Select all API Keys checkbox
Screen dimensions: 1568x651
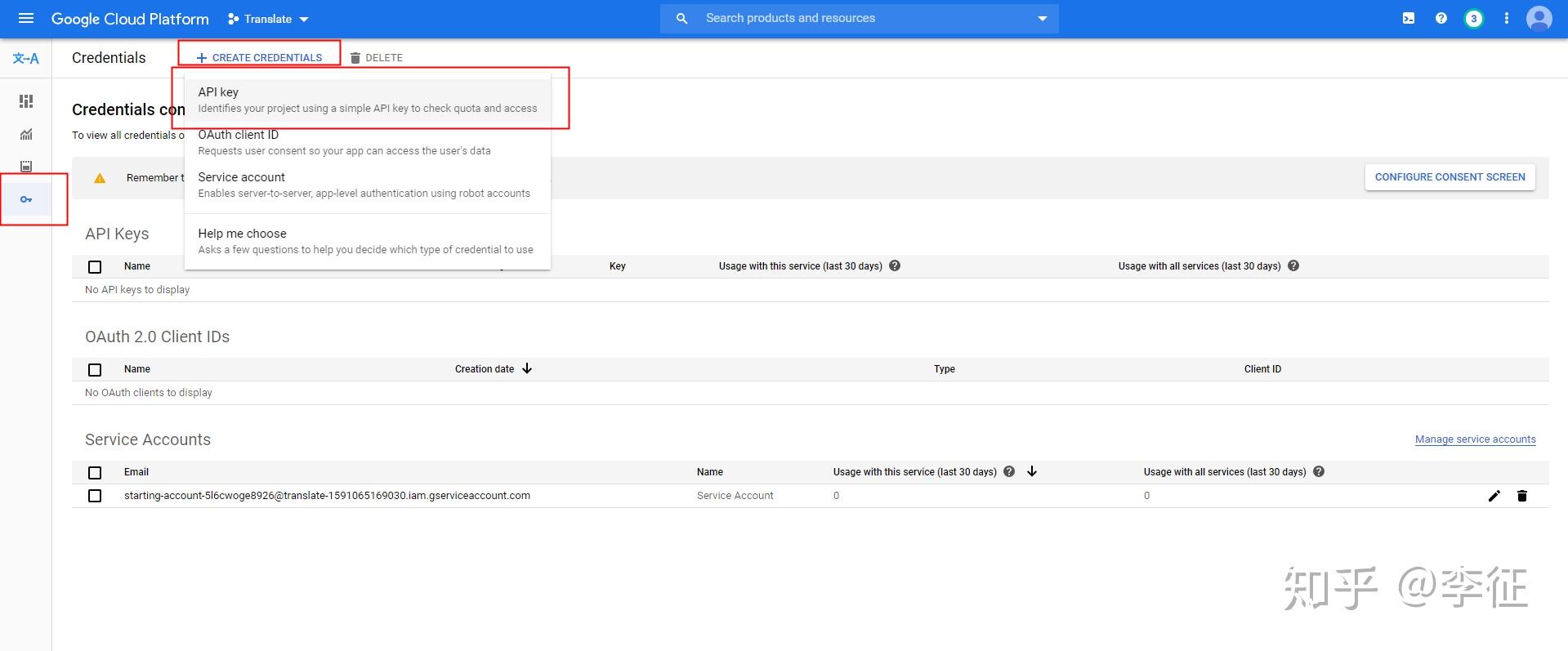(x=95, y=267)
